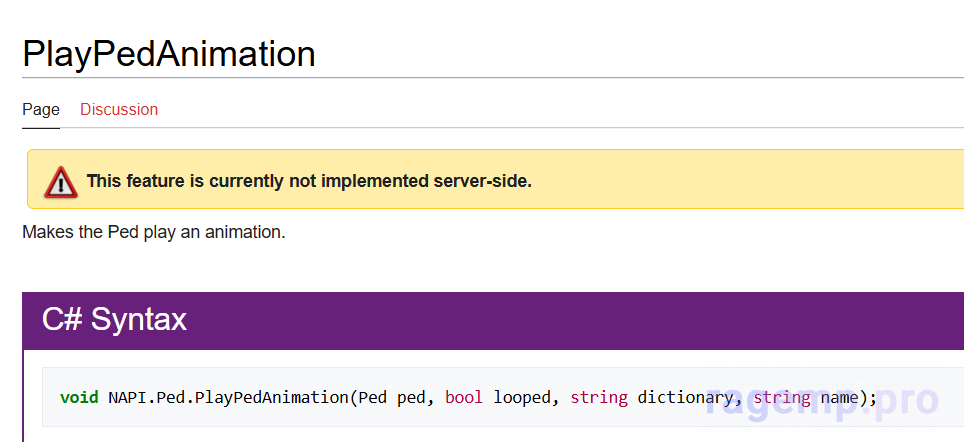Image resolution: width=964 pixels, height=442 pixels.
Task: Click the 'name' parameter in code
Action: click(x=840, y=398)
